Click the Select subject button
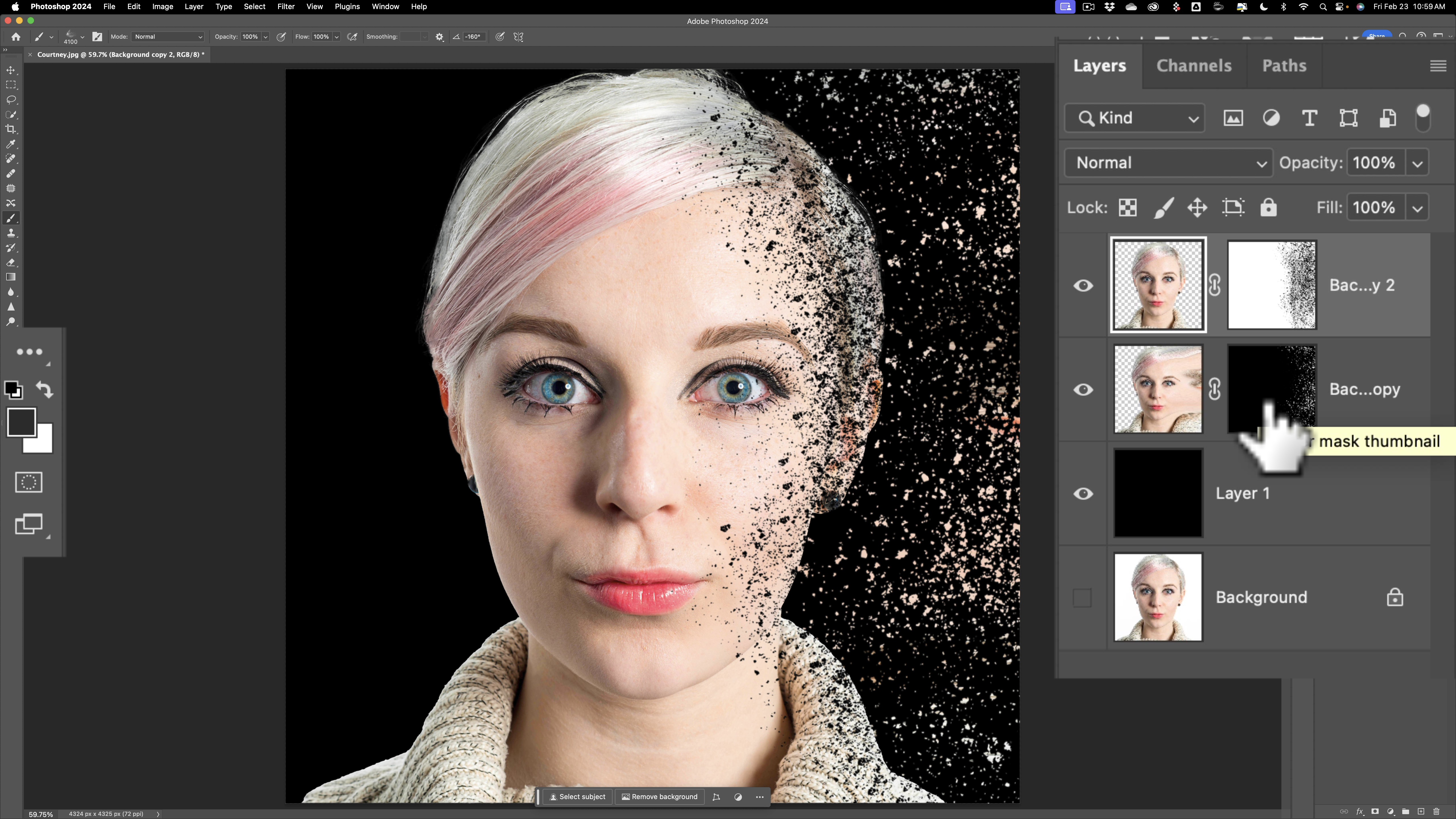The width and height of the screenshot is (1456, 819). (x=577, y=796)
